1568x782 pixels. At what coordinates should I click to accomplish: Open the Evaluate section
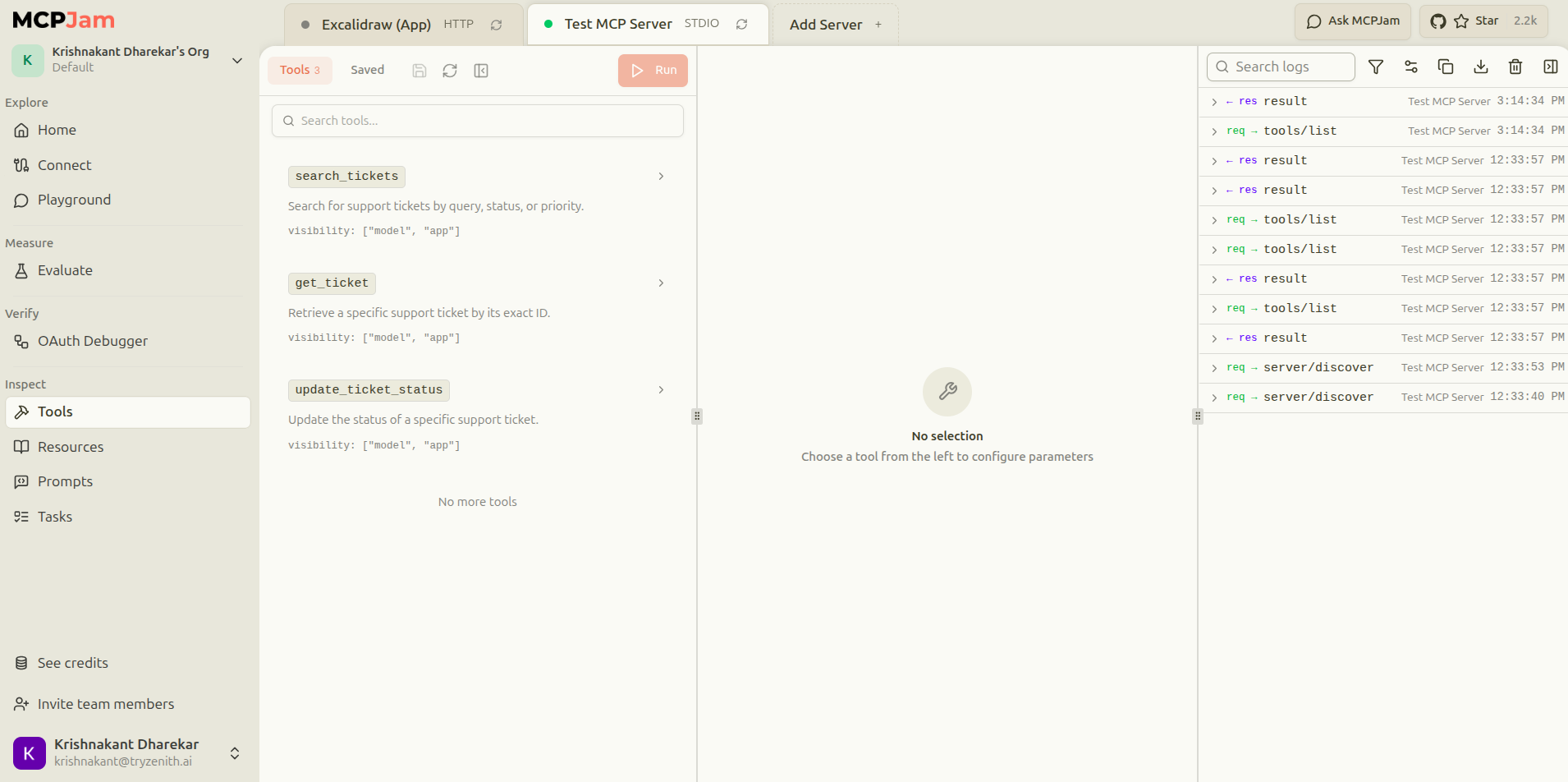click(x=127, y=270)
